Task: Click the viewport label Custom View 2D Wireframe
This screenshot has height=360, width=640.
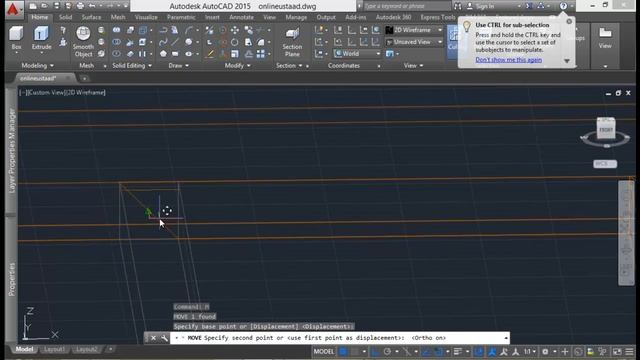Action: coord(62,93)
